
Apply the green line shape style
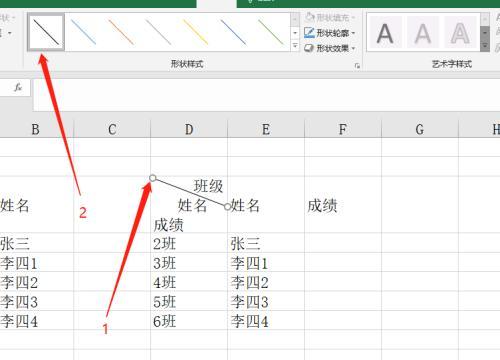(270, 32)
